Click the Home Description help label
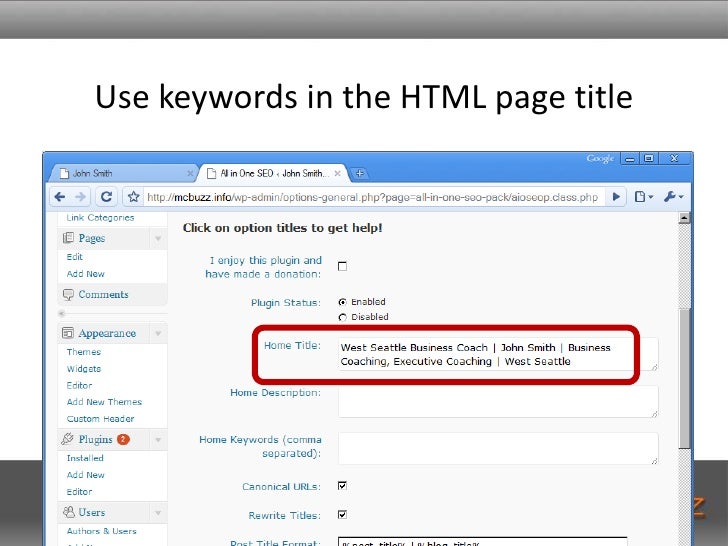Screen dimensions: 728x546 [275, 393]
